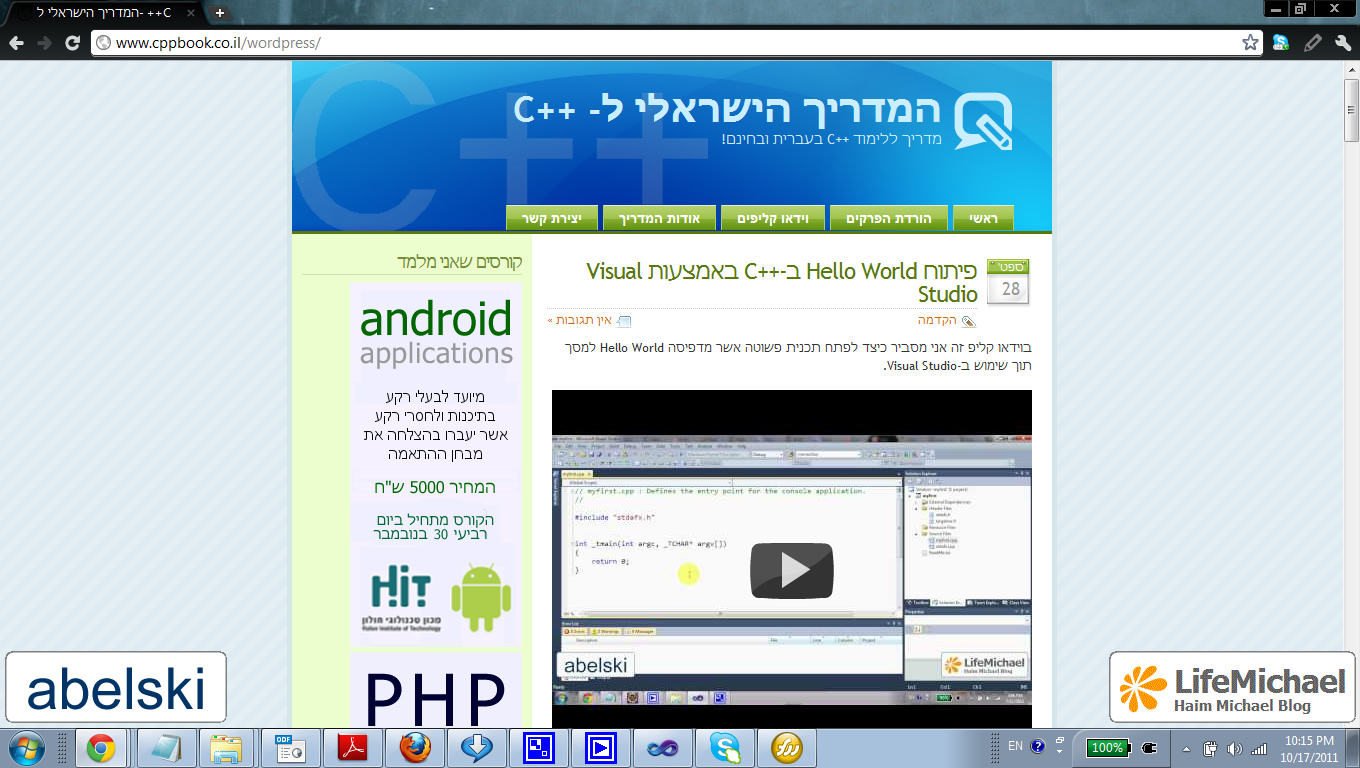Go back with the browser back arrow
This screenshot has width=1360, height=768.
tap(17, 43)
